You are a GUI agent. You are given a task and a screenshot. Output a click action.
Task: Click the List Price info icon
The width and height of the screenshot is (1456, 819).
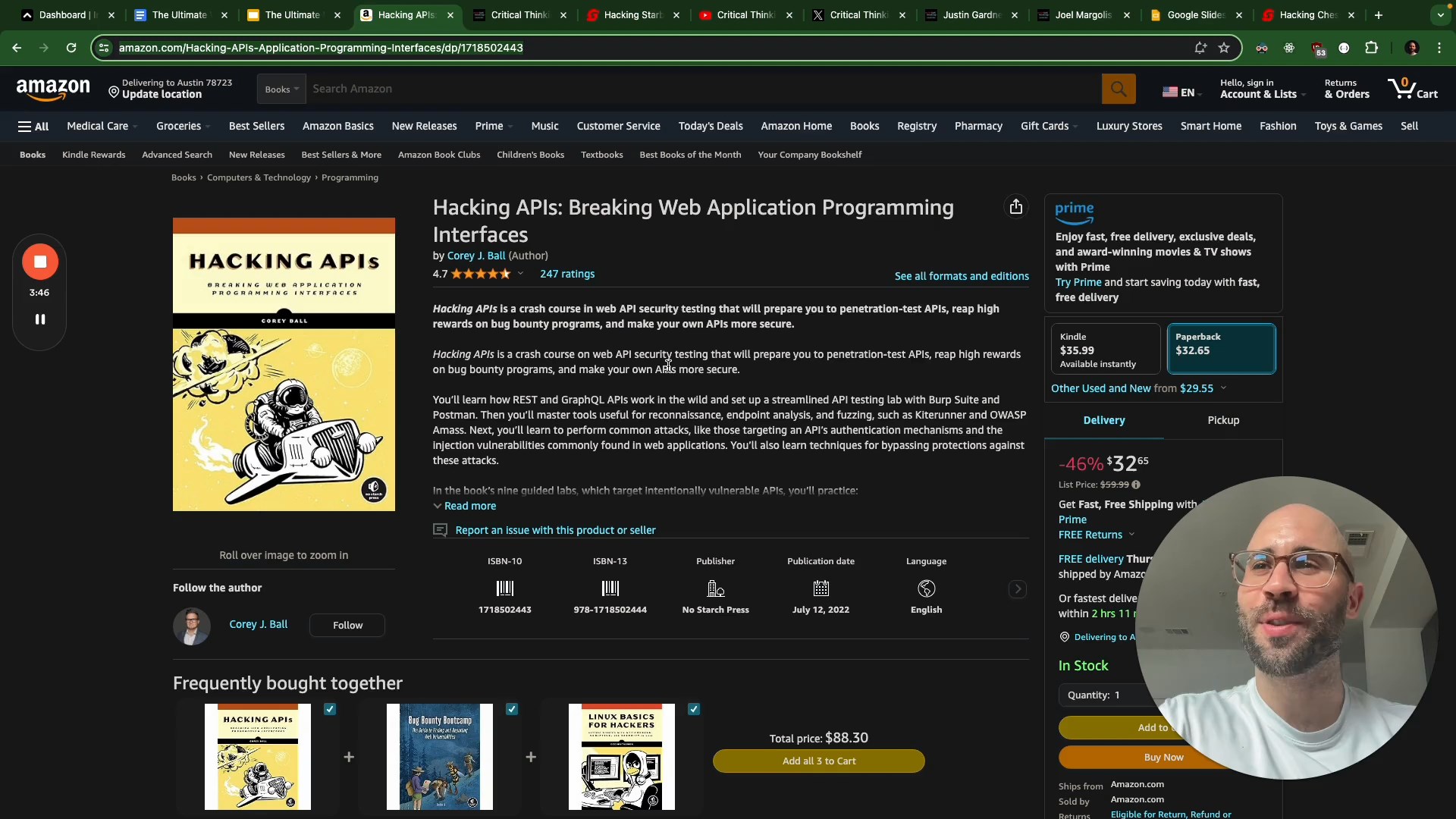click(x=1136, y=485)
